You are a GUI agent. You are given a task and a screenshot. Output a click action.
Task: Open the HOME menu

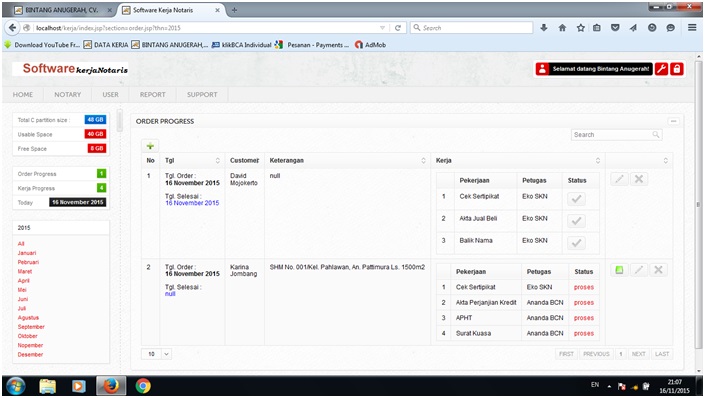pos(23,94)
